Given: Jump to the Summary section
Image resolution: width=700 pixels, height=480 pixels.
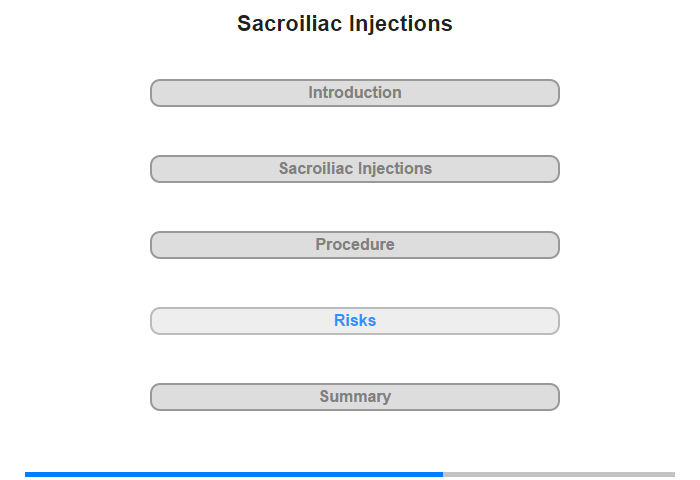Looking at the screenshot, I should click(x=354, y=397).
